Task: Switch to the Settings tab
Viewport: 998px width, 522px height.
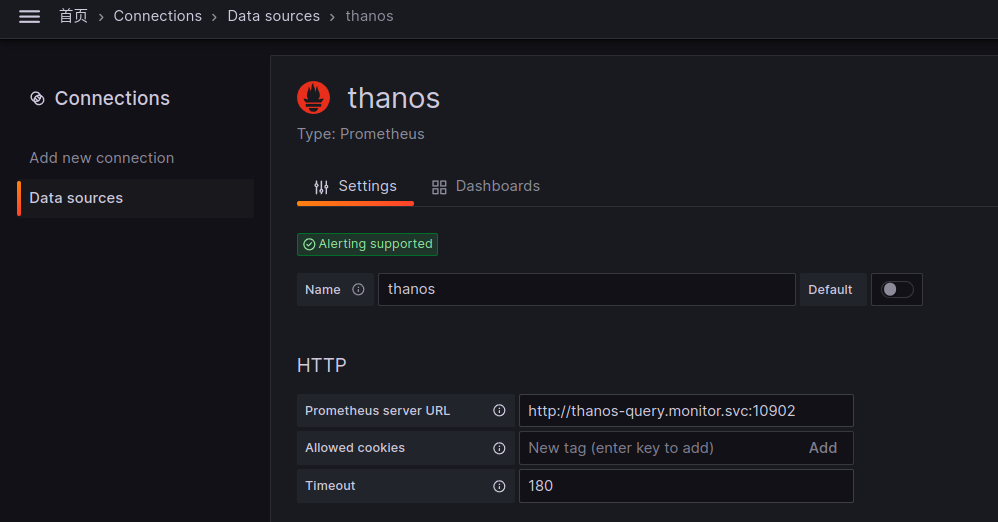Action: tap(355, 187)
